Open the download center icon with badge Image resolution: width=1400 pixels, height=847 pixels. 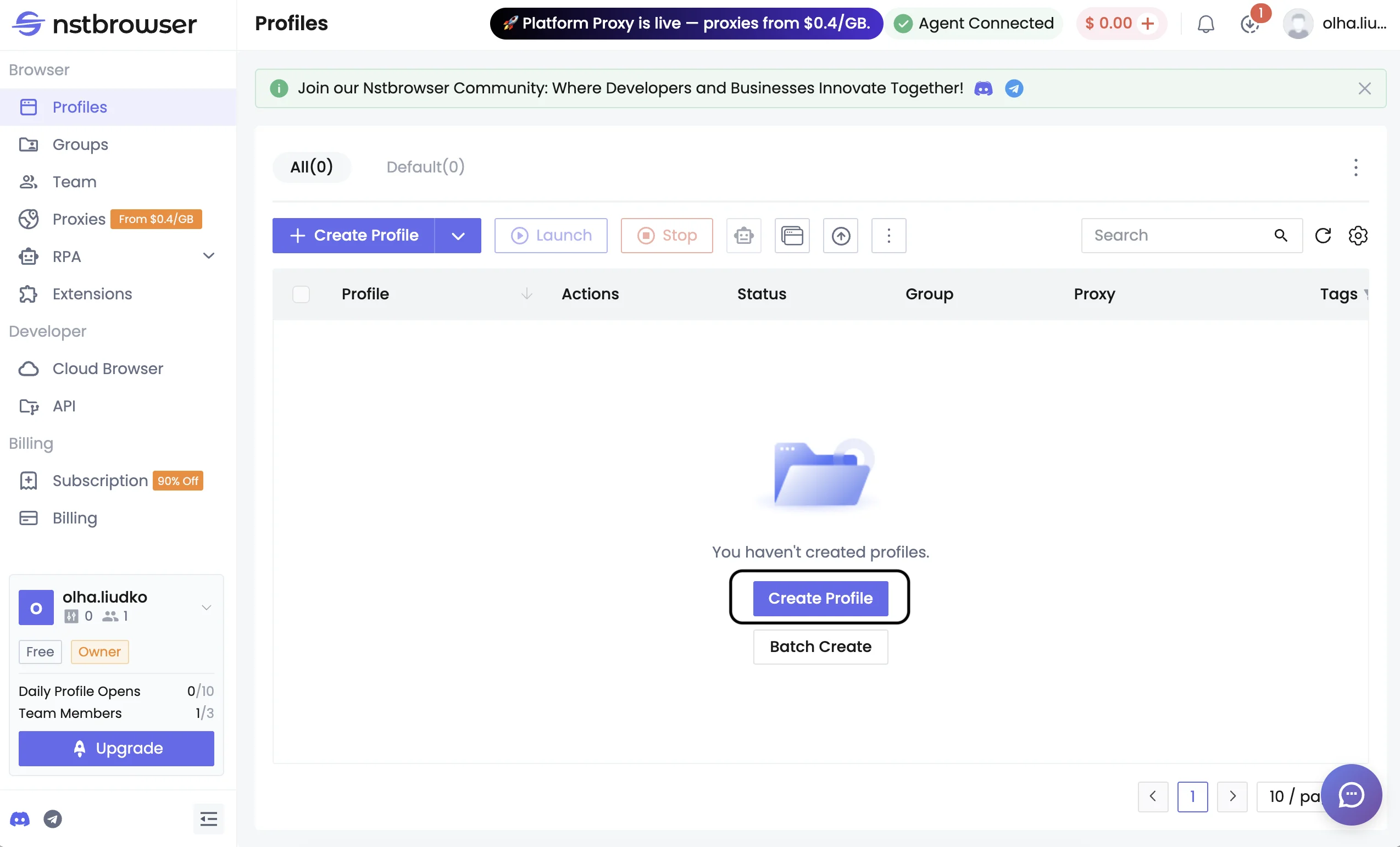click(1250, 23)
